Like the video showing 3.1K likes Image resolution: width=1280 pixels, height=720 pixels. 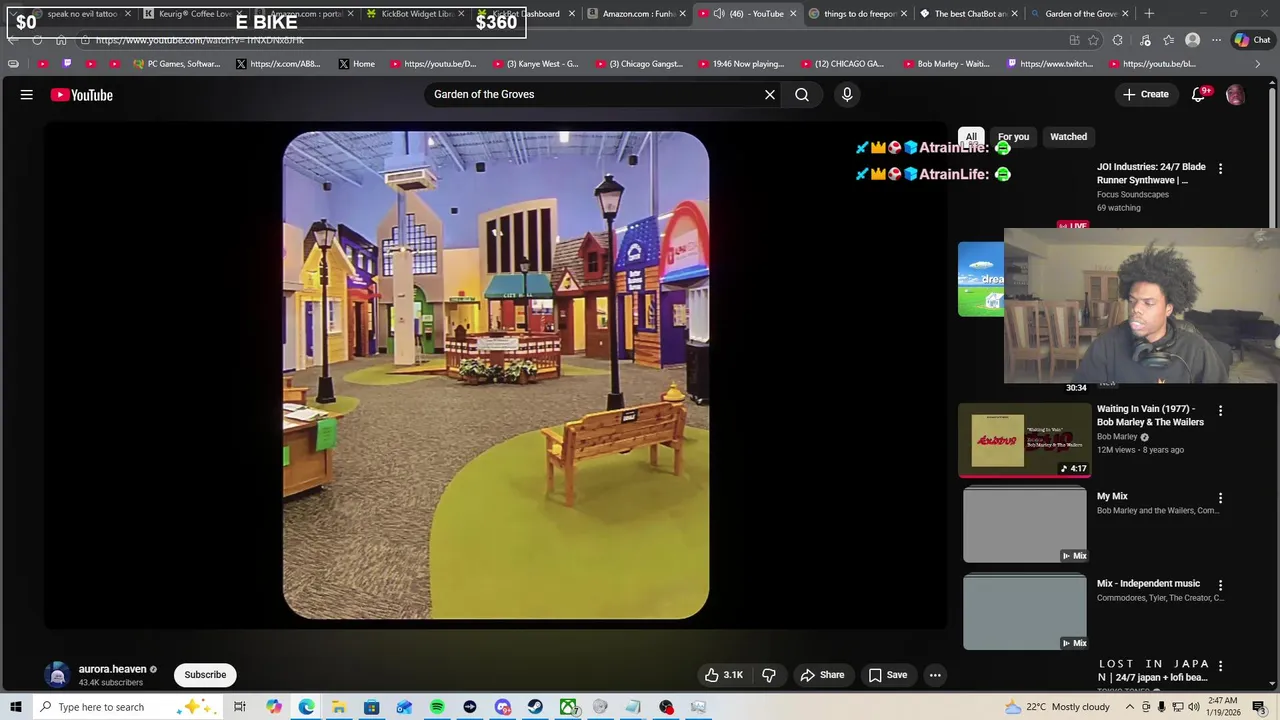pyautogui.click(x=723, y=675)
